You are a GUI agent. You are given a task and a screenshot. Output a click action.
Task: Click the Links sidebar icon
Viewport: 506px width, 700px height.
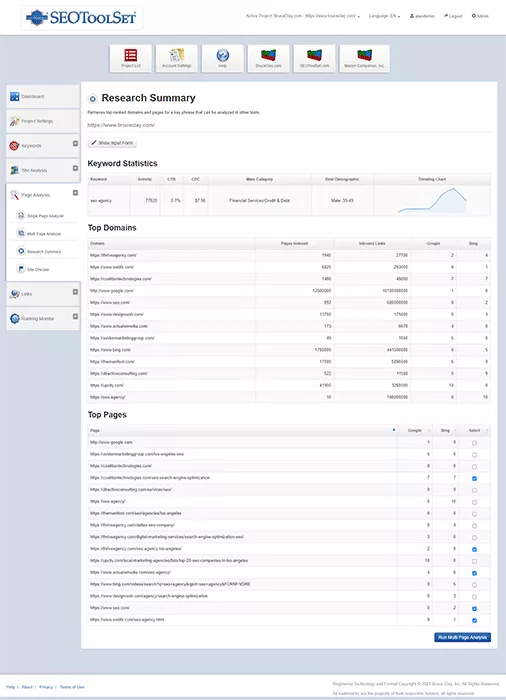click(15, 294)
